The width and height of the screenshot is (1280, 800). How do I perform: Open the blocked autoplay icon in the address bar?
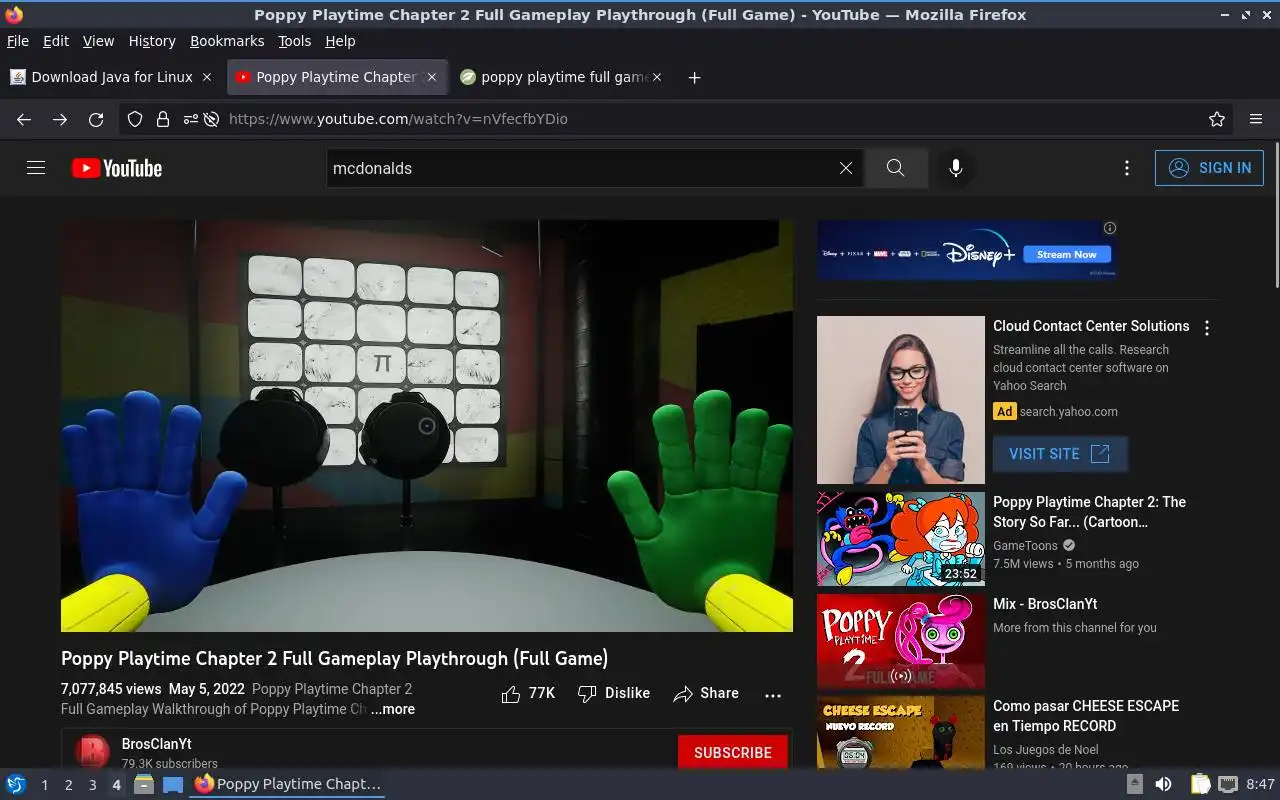(211, 119)
